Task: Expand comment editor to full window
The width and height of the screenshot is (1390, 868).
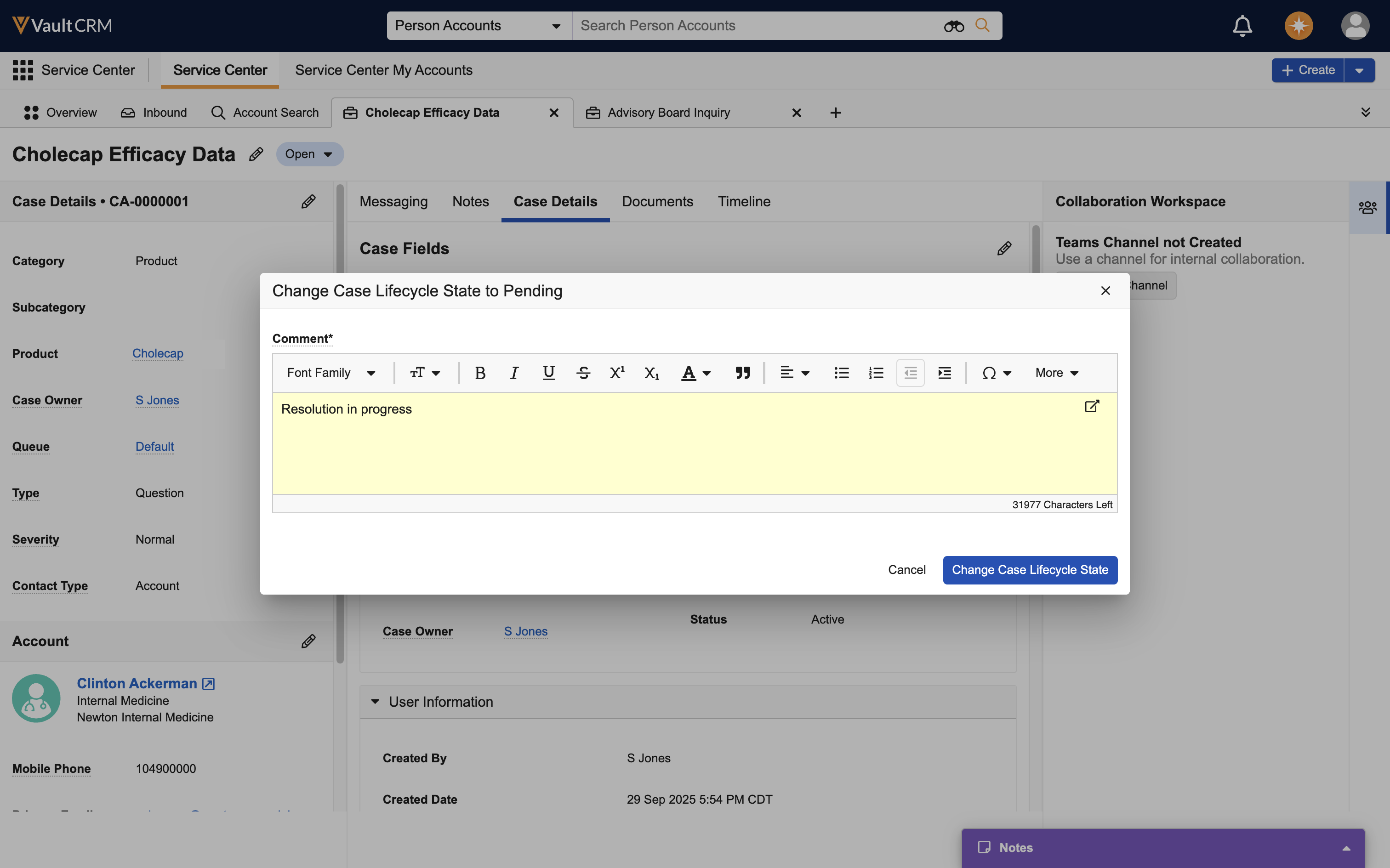Action: [1091, 407]
